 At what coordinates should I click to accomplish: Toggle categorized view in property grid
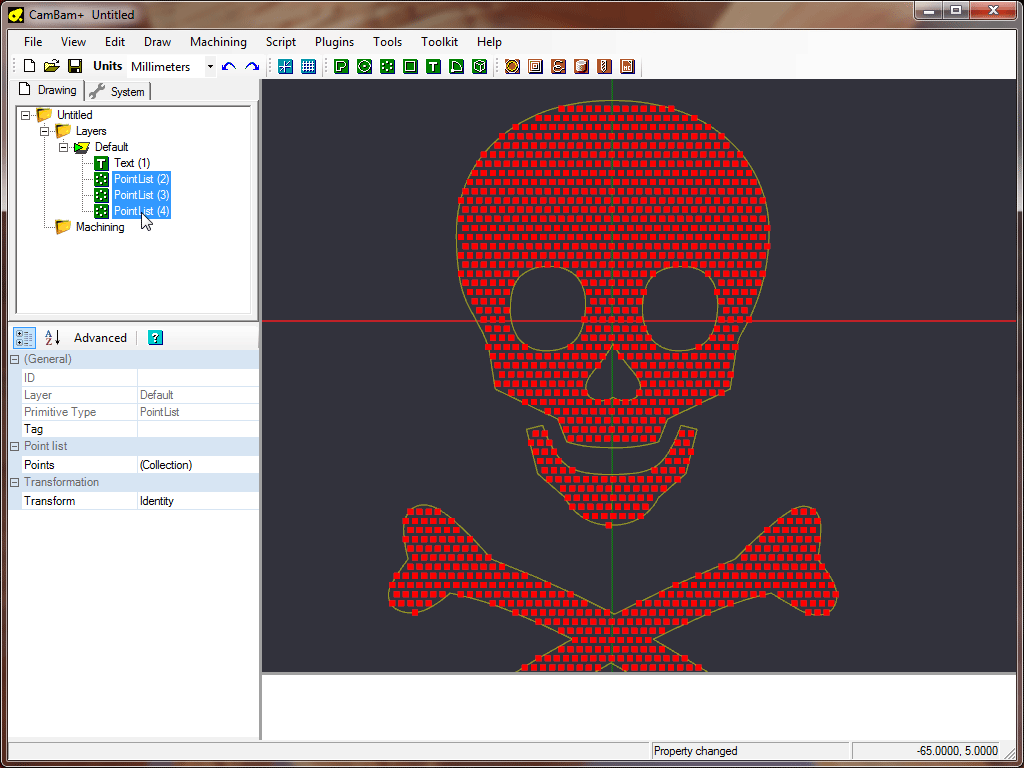tap(25, 338)
